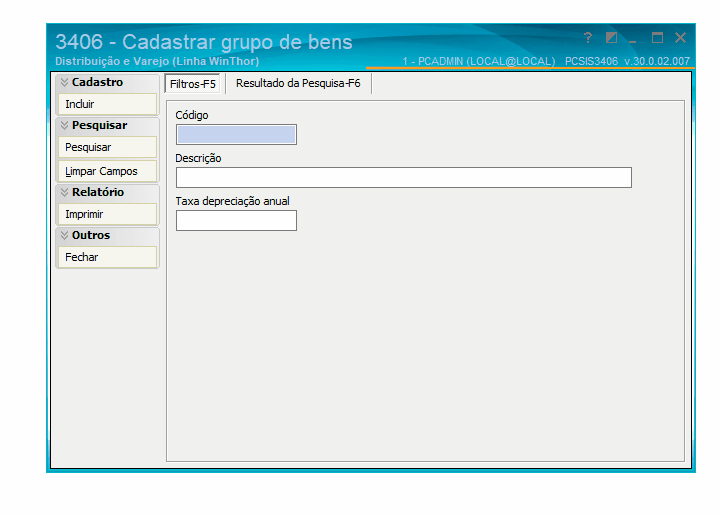Select the Taxa depreciação anual field

pos(236,221)
